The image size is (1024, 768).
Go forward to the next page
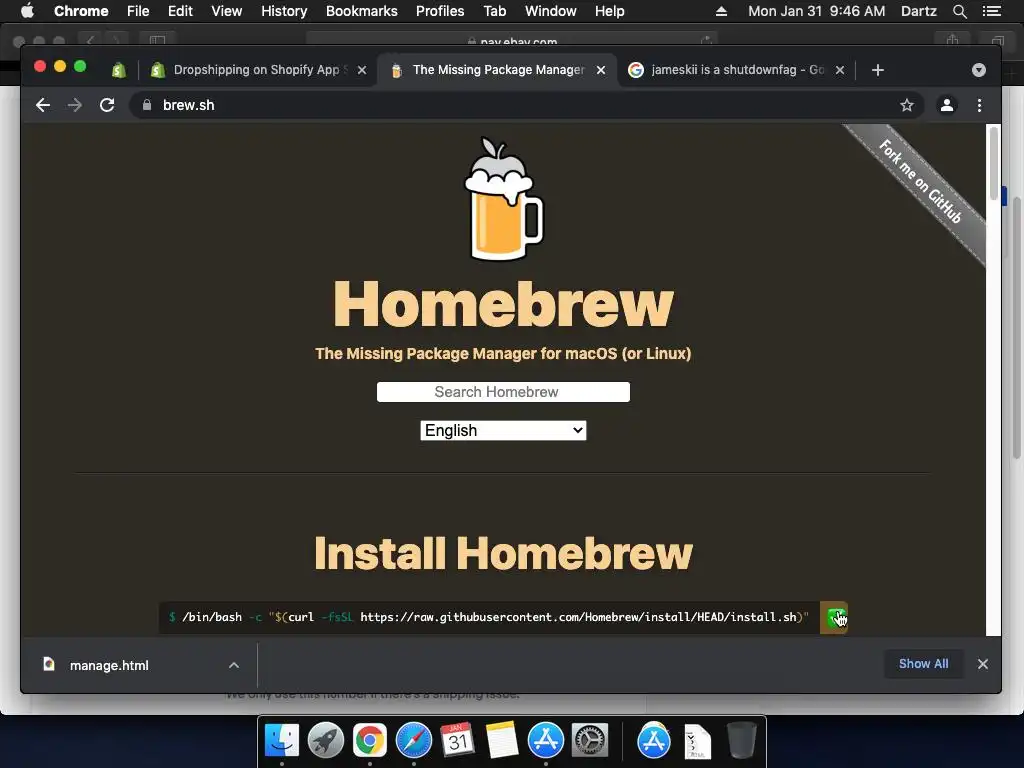click(74, 105)
